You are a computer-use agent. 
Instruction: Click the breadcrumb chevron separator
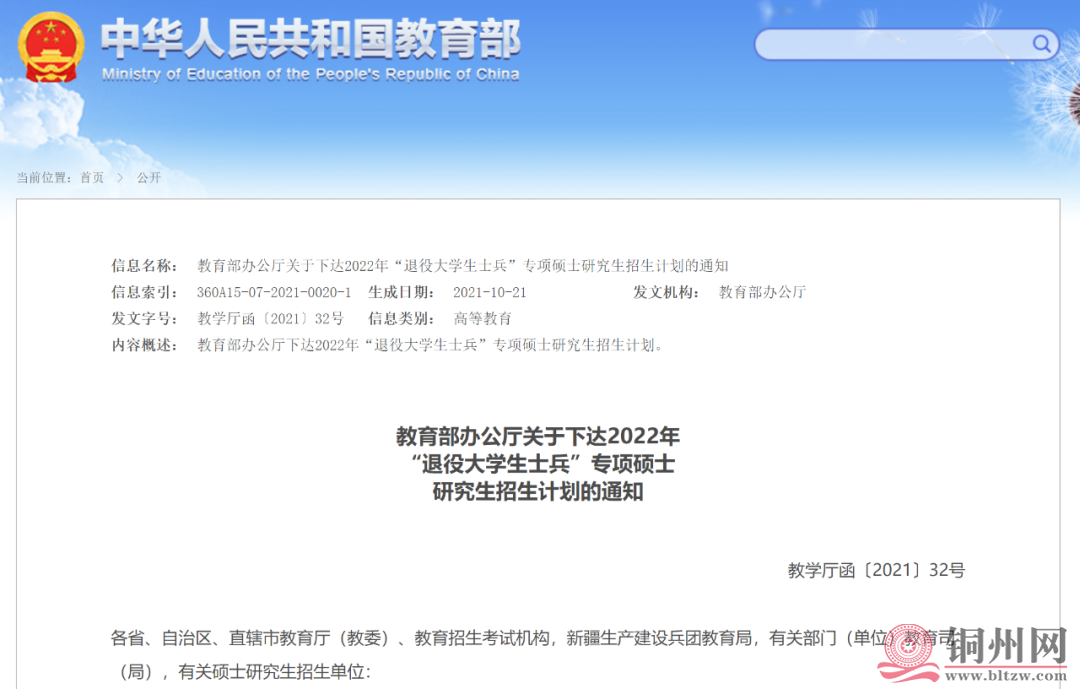(x=120, y=178)
